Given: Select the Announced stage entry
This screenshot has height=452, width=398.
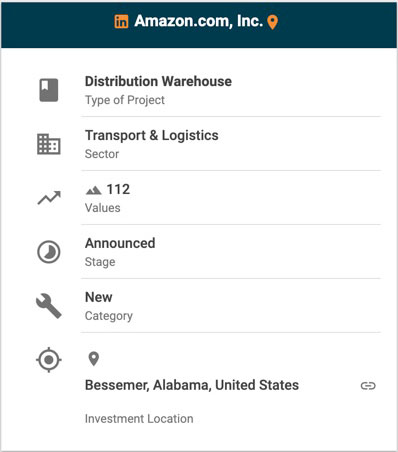Looking at the screenshot, I should 120,243.
